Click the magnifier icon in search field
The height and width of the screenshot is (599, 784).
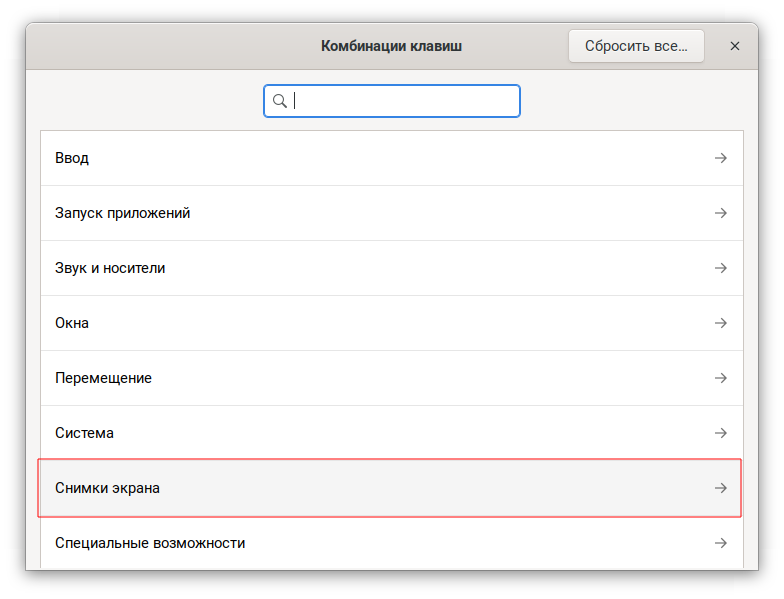coord(280,101)
